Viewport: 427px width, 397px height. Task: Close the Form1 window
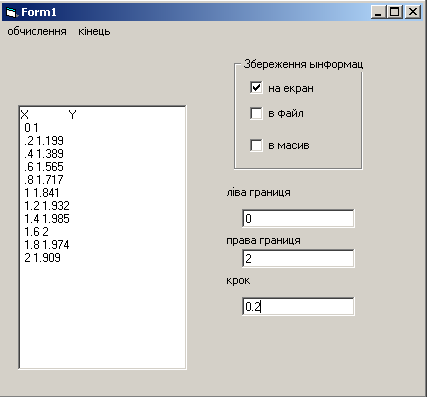[413, 12]
